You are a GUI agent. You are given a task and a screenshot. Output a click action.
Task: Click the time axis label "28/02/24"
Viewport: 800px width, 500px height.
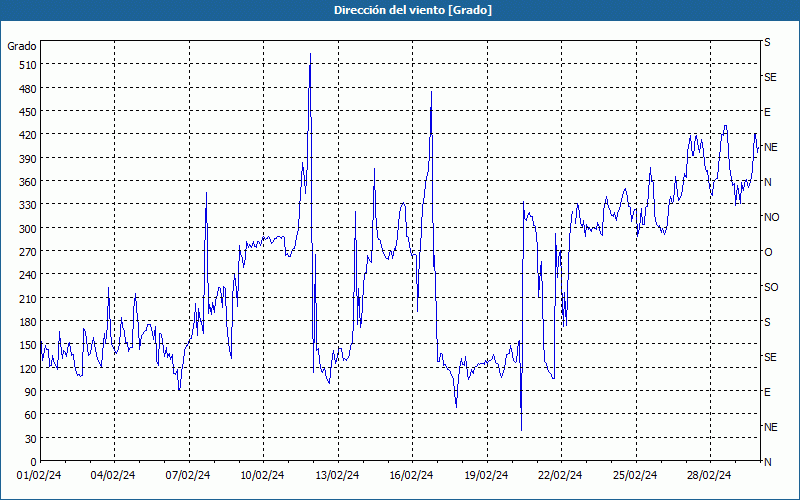pyautogui.click(x=709, y=476)
